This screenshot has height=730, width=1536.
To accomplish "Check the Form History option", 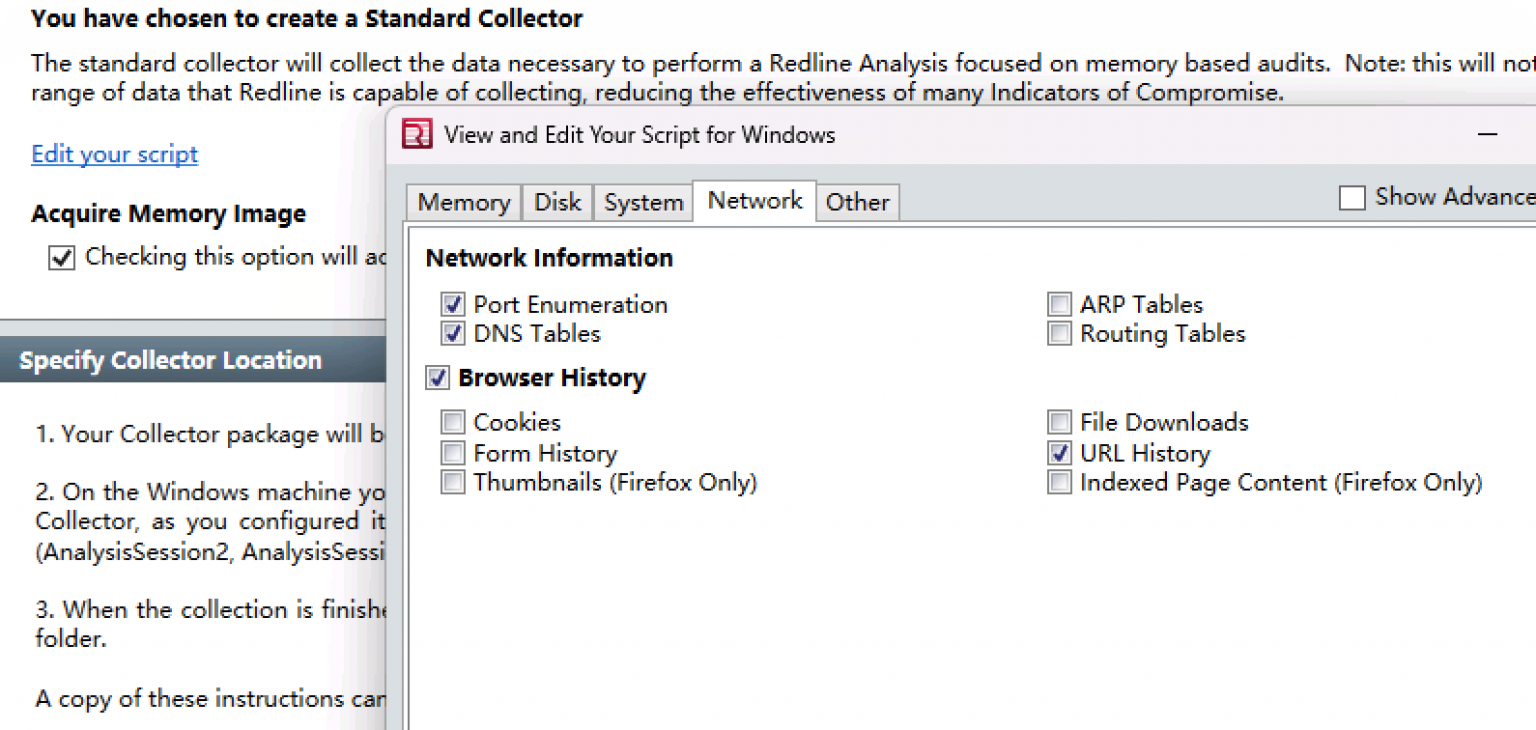I will [x=452, y=452].
